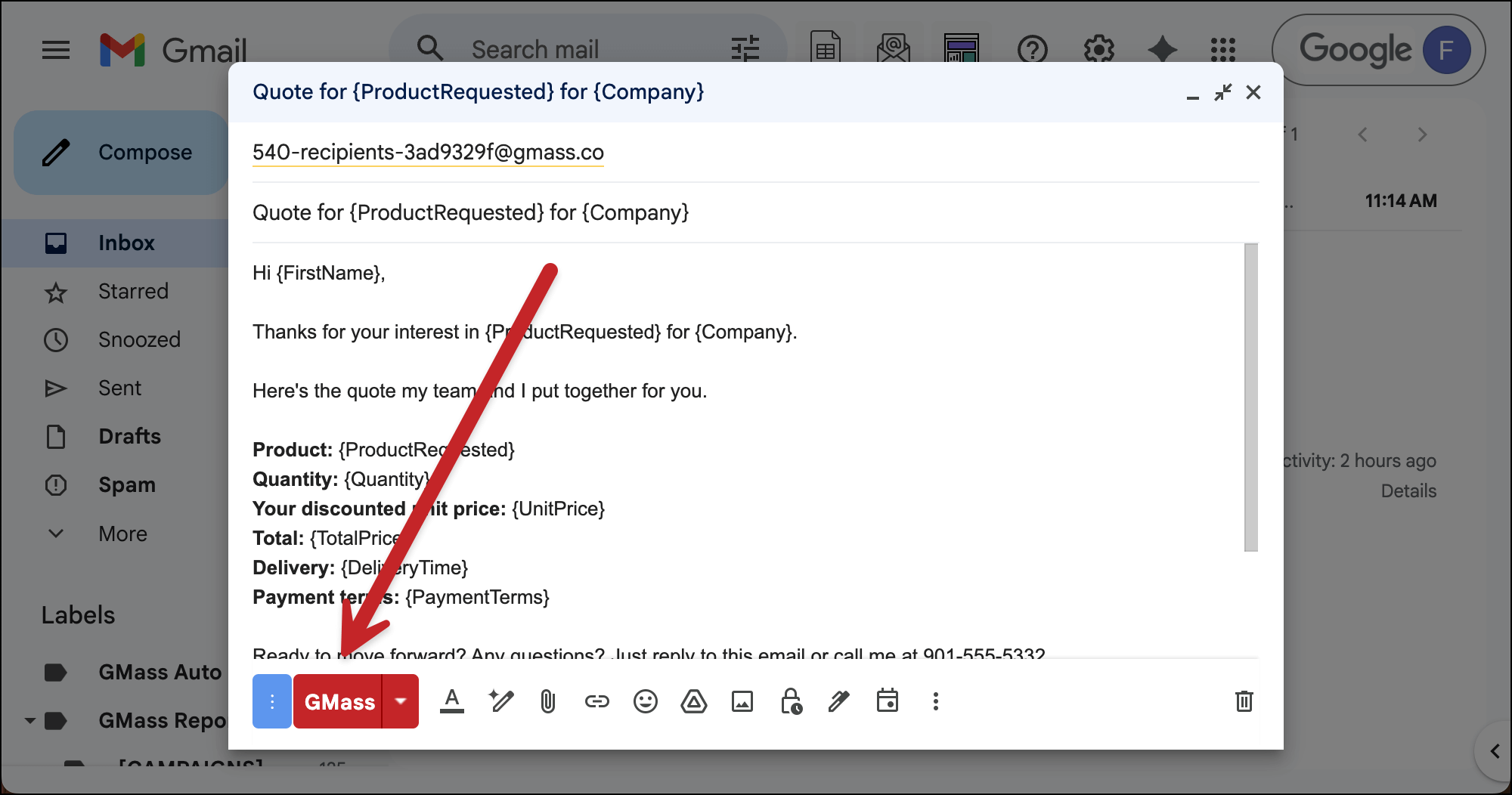This screenshot has height=795, width=1512.
Task: Click the attach files paperclip icon
Action: [548, 702]
